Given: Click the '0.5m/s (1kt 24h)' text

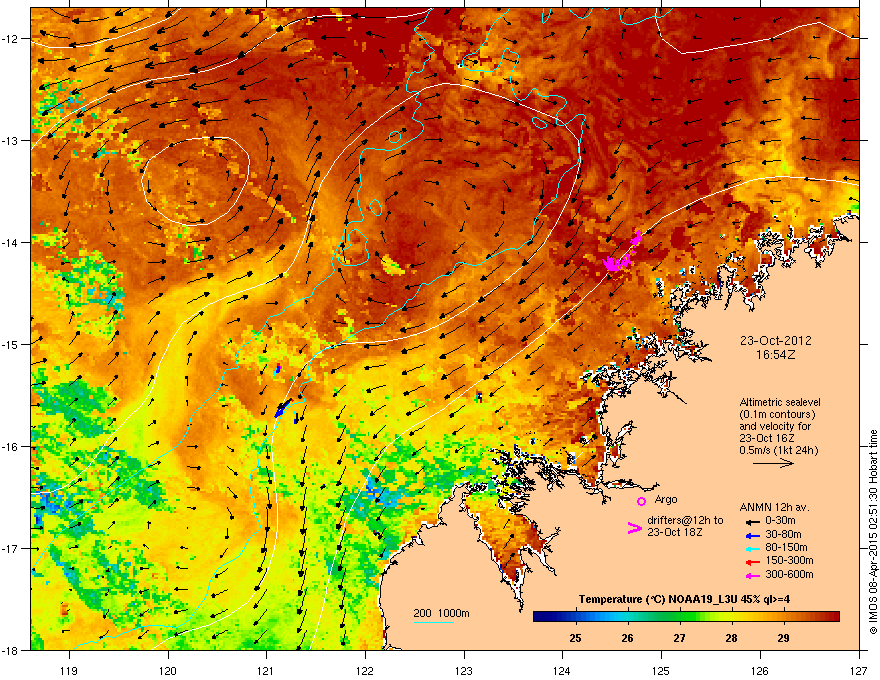Looking at the screenshot, I should 778,450.
